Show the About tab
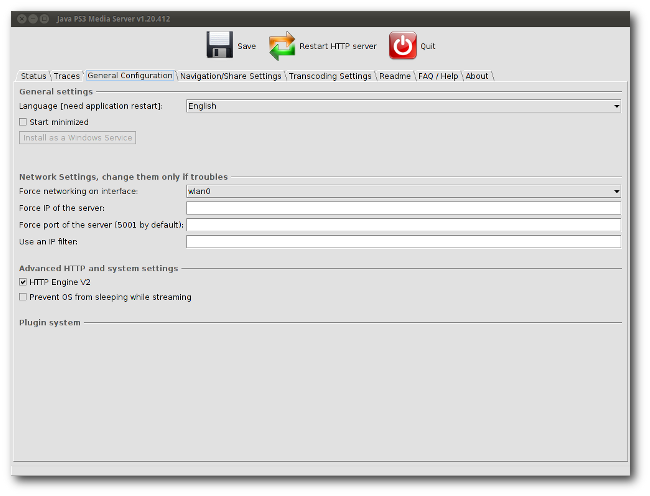The height and width of the screenshot is (496, 650). (477, 76)
